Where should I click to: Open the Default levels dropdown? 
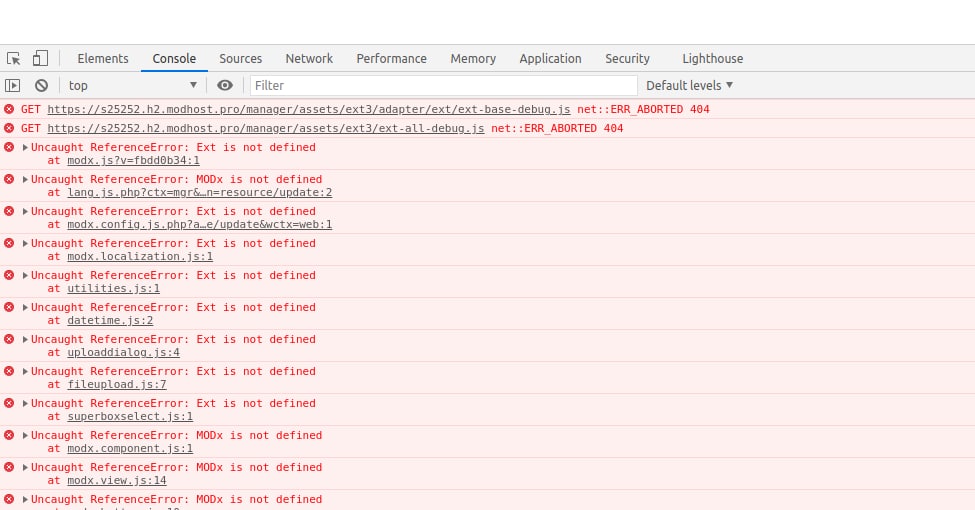point(690,85)
